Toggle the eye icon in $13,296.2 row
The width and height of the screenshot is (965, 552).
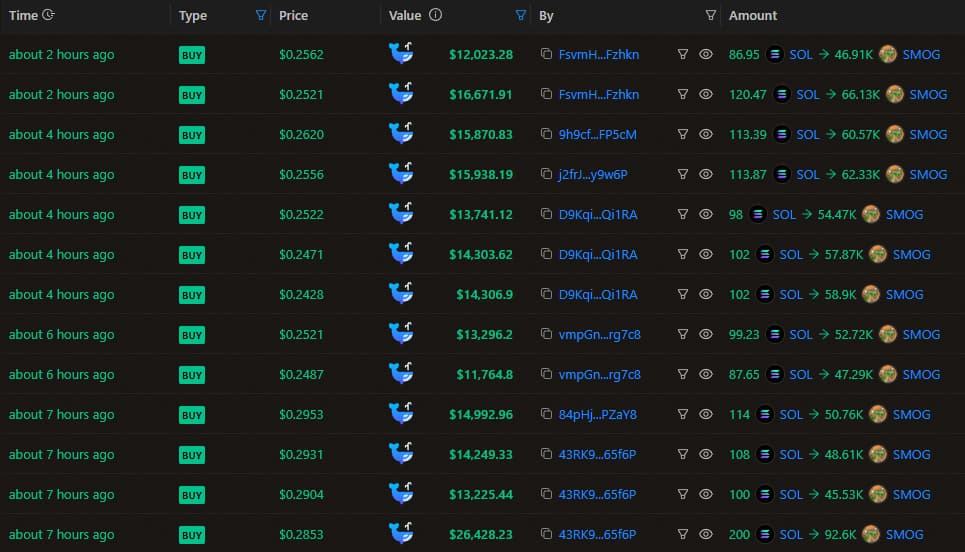(x=706, y=334)
